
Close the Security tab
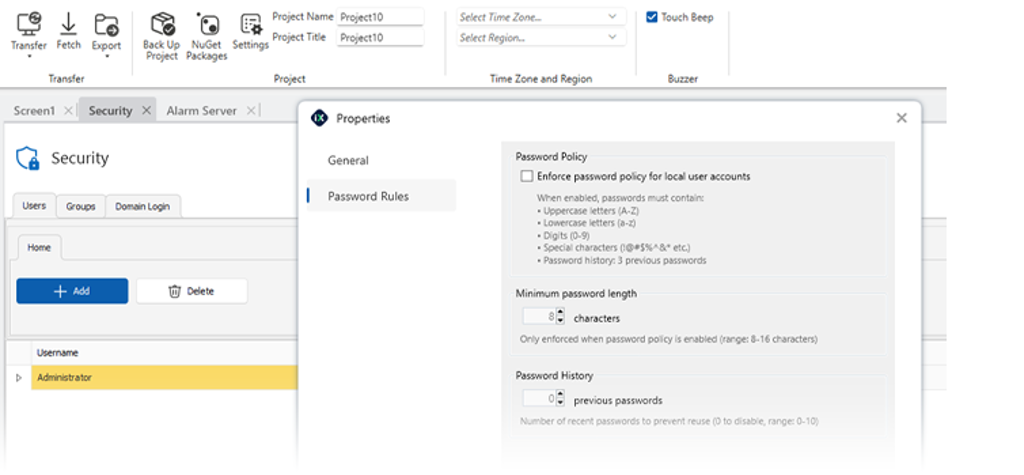point(146,111)
